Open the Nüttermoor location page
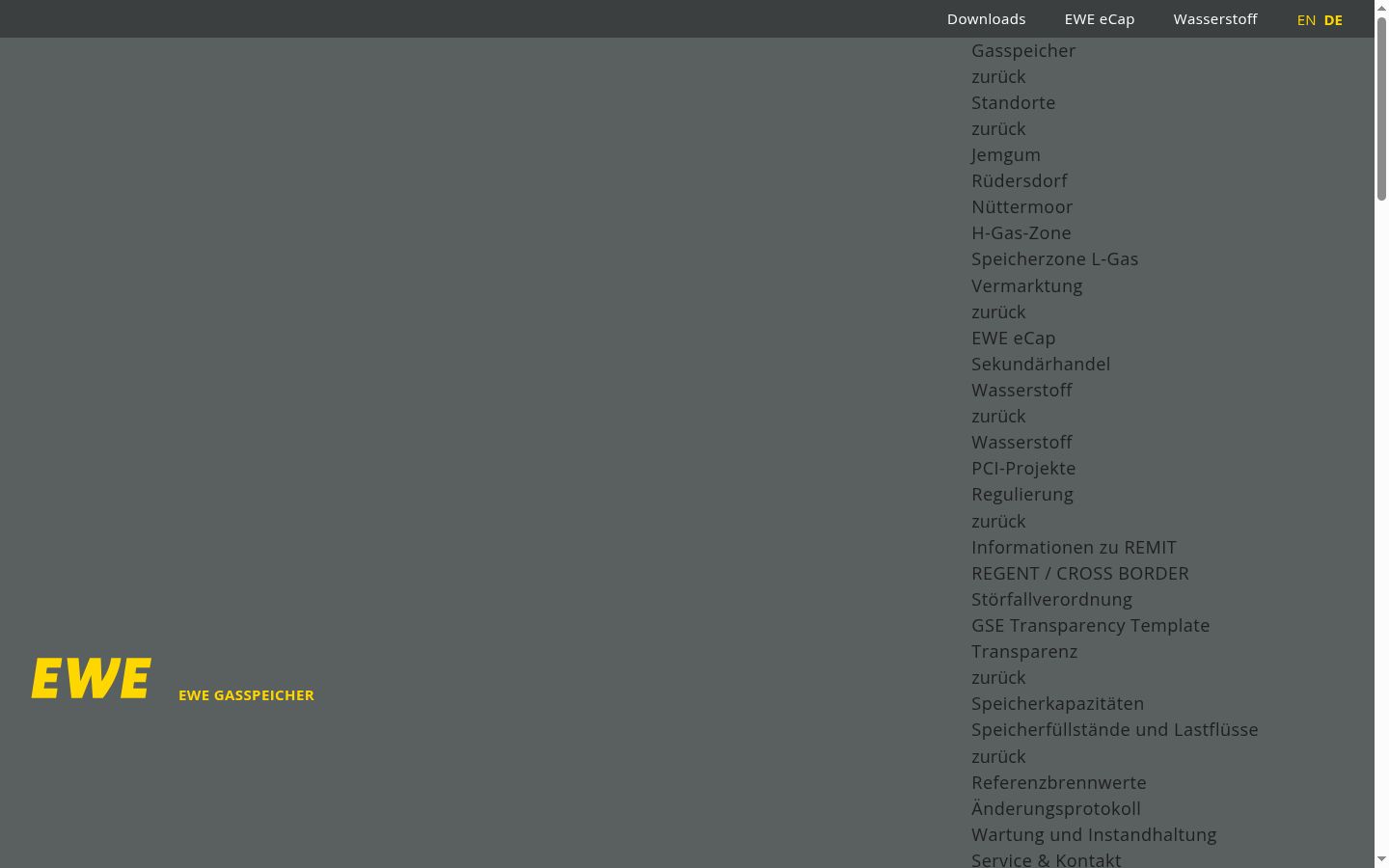This screenshot has width=1389, height=868. tap(1021, 207)
